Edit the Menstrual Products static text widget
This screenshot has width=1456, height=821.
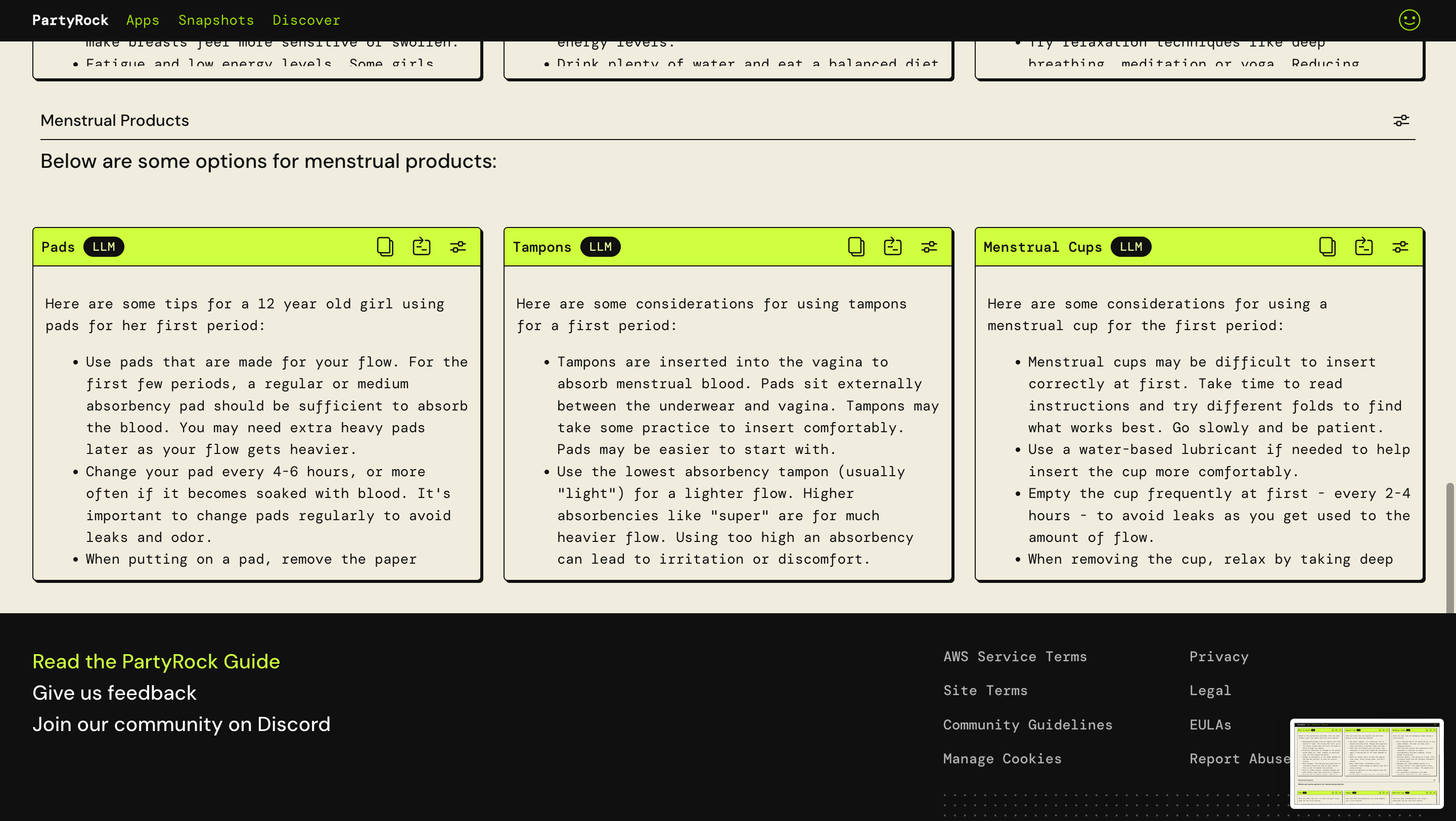tap(1400, 120)
